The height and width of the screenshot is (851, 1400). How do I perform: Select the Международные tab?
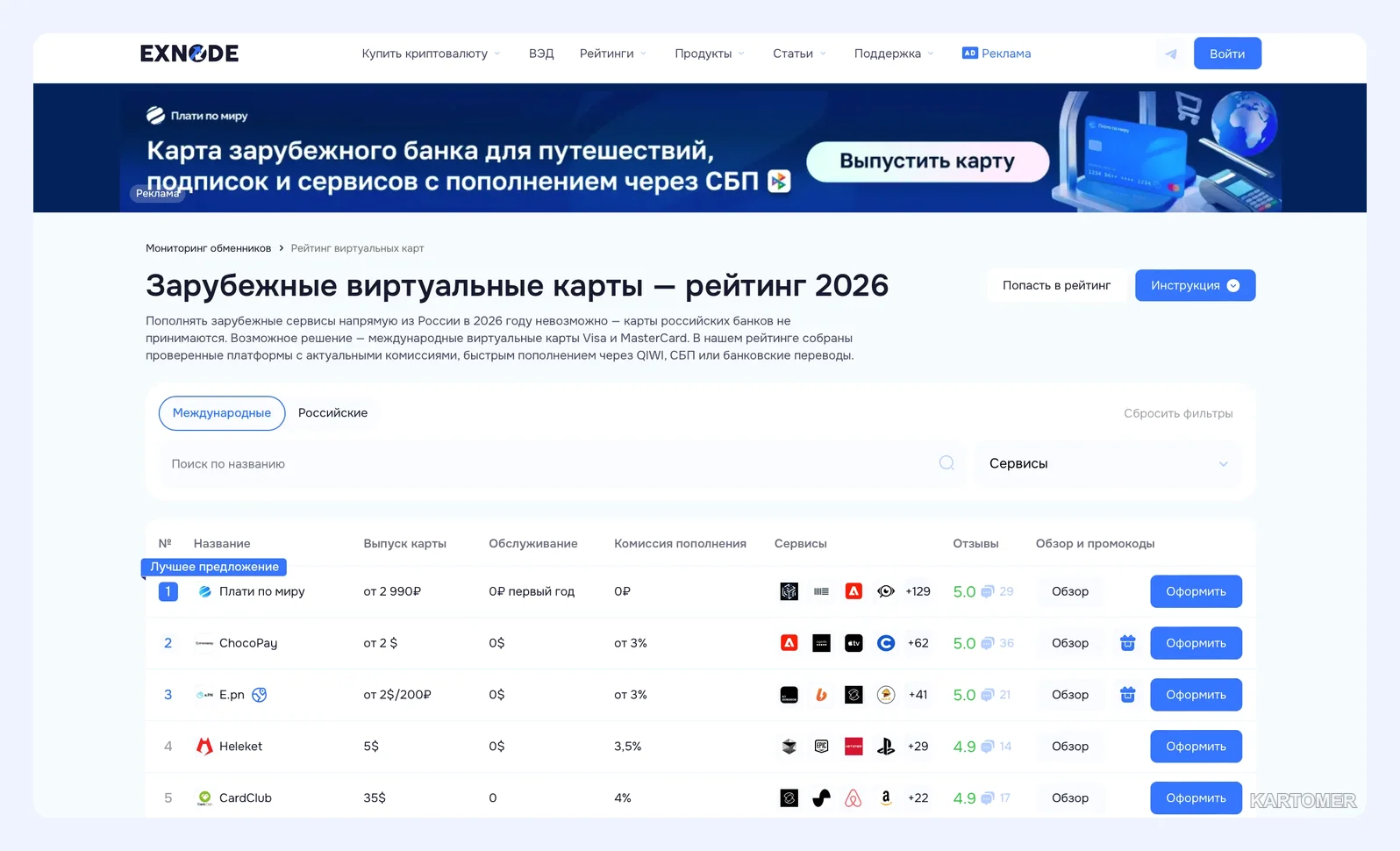(x=222, y=413)
